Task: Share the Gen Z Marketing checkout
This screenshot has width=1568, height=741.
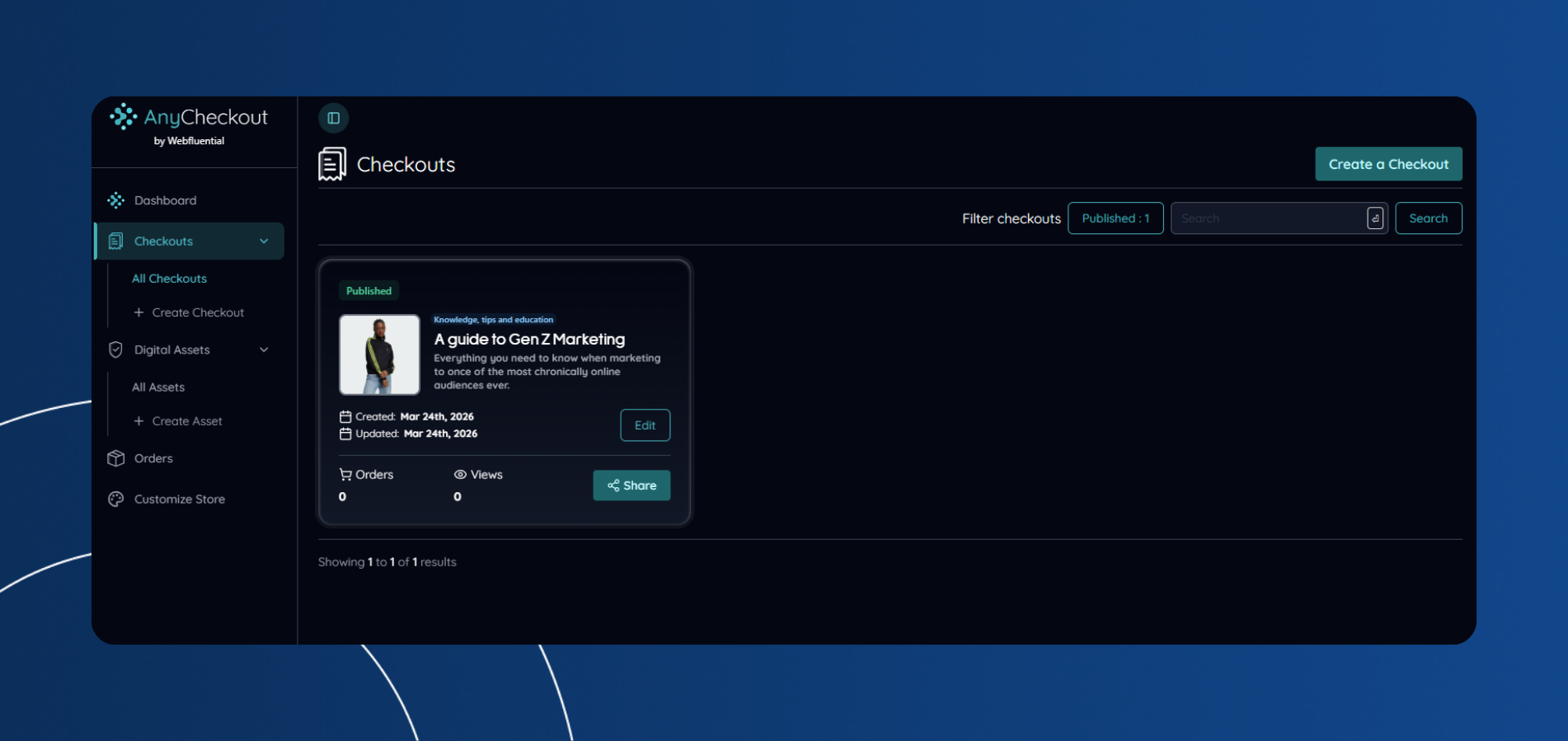Action: (631, 485)
